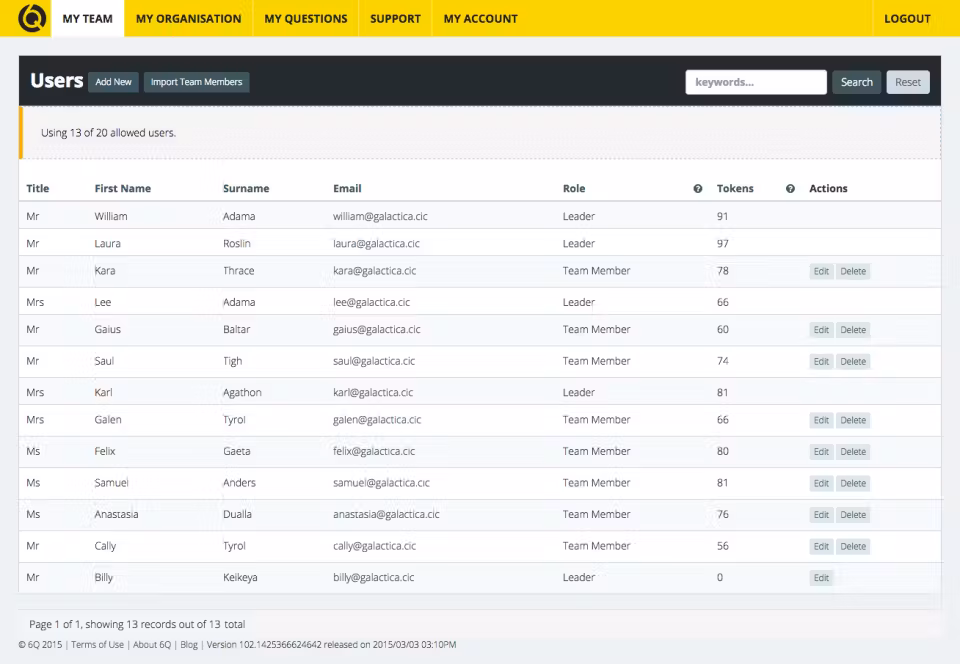Open the Support page

tap(395, 18)
